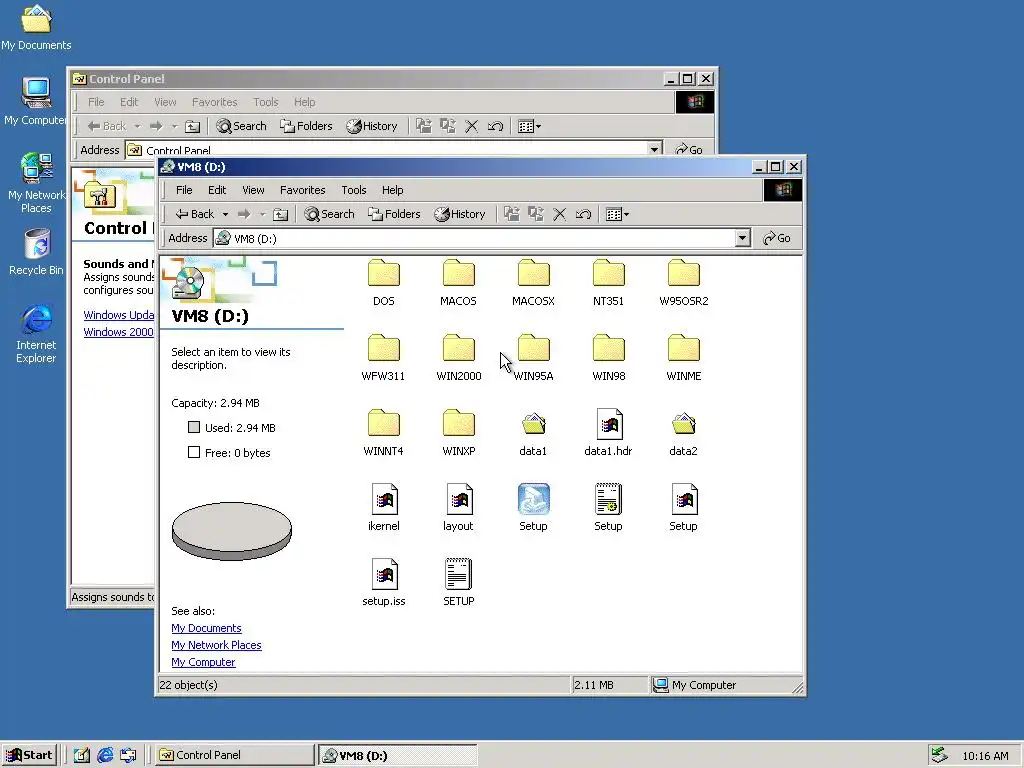This screenshot has height=768, width=1024.
Task: Click Back button in VM8 window
Action: click(195, 214)
